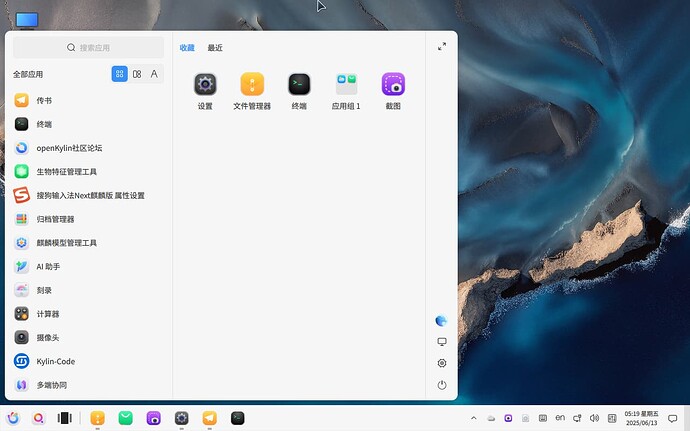This screenshot has height=431, width=690.
Task: Select the 收藏 tab
Action: click(187, 48)
